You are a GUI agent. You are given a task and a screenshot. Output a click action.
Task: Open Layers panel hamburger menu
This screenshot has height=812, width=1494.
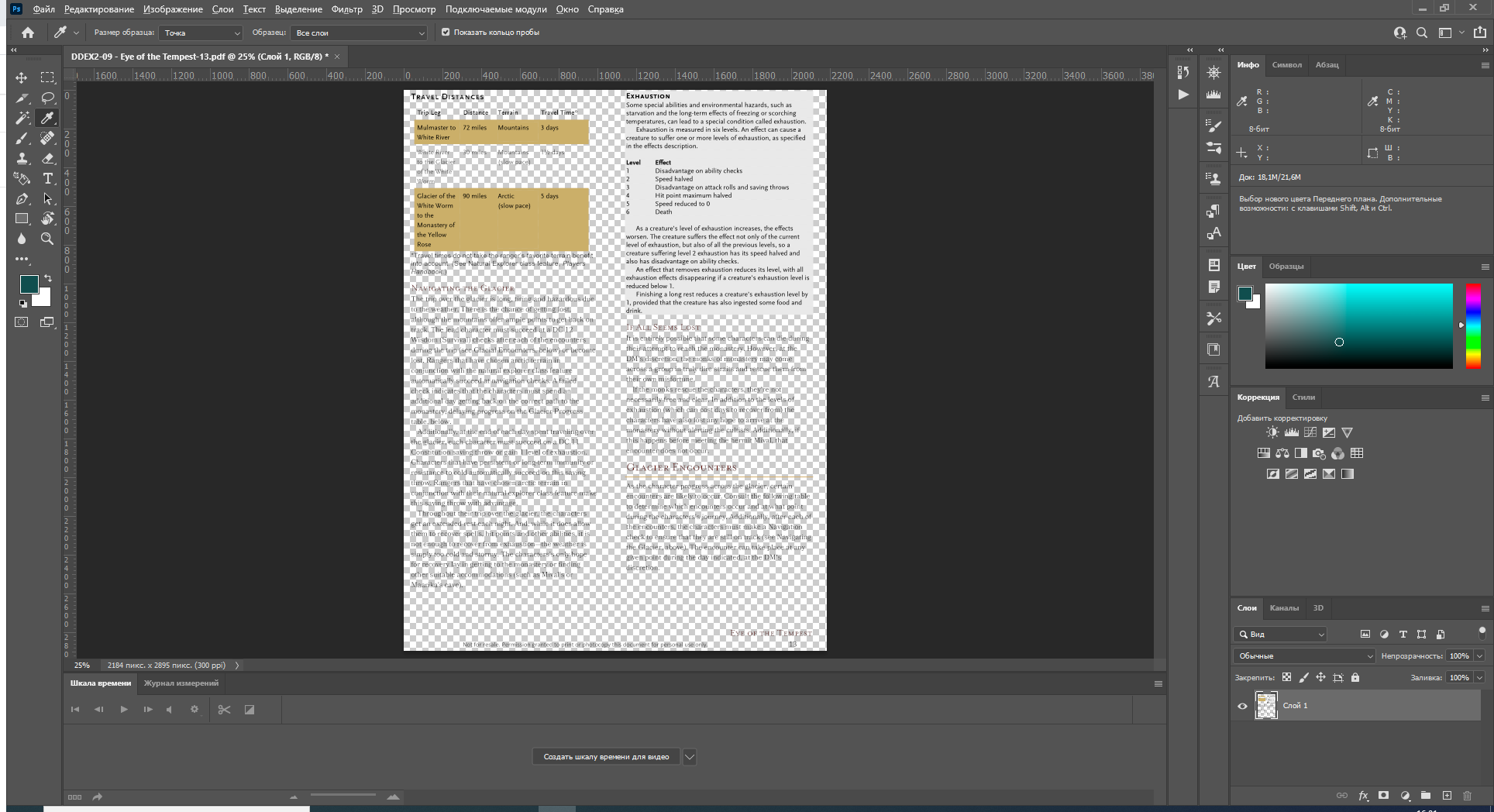[x=1485, y=608]
